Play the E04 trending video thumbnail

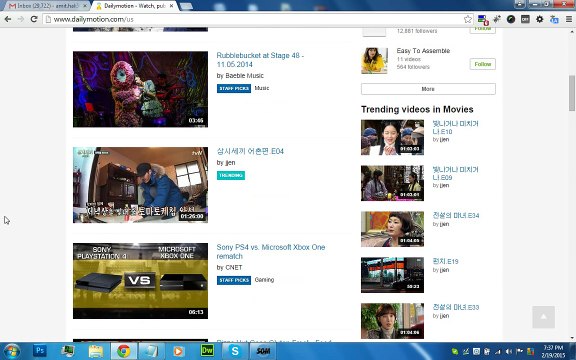[x=140, y=185]
